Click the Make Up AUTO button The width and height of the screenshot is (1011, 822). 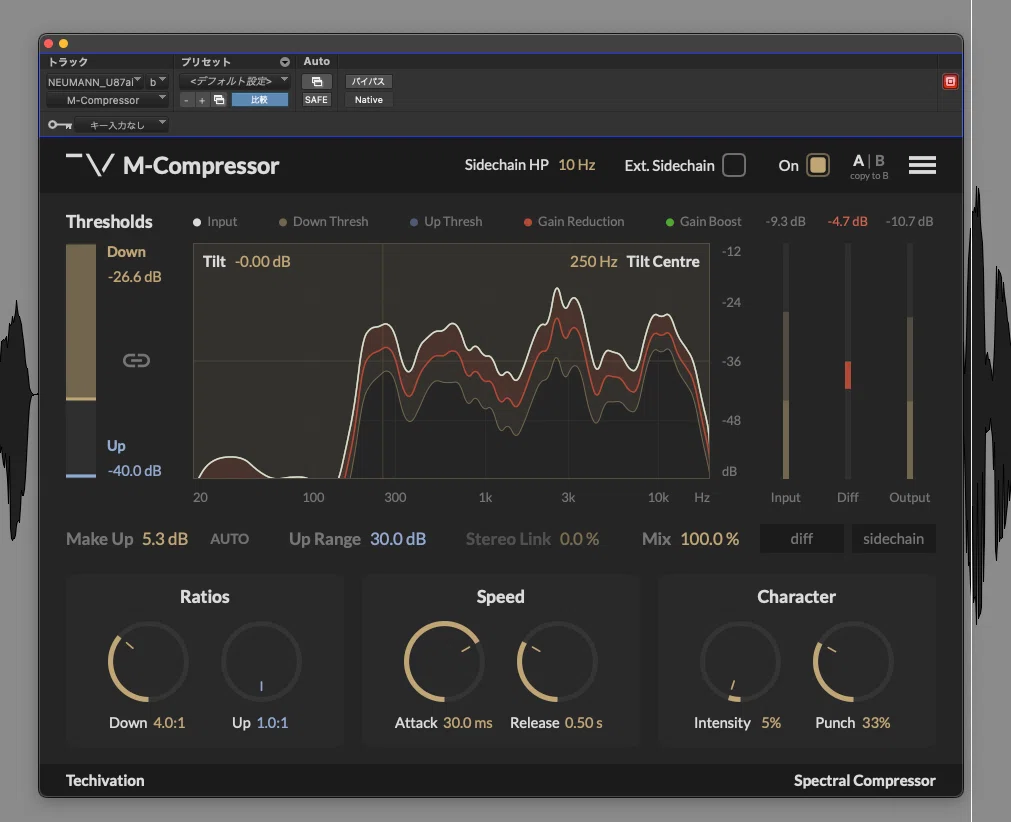(230, 539)
